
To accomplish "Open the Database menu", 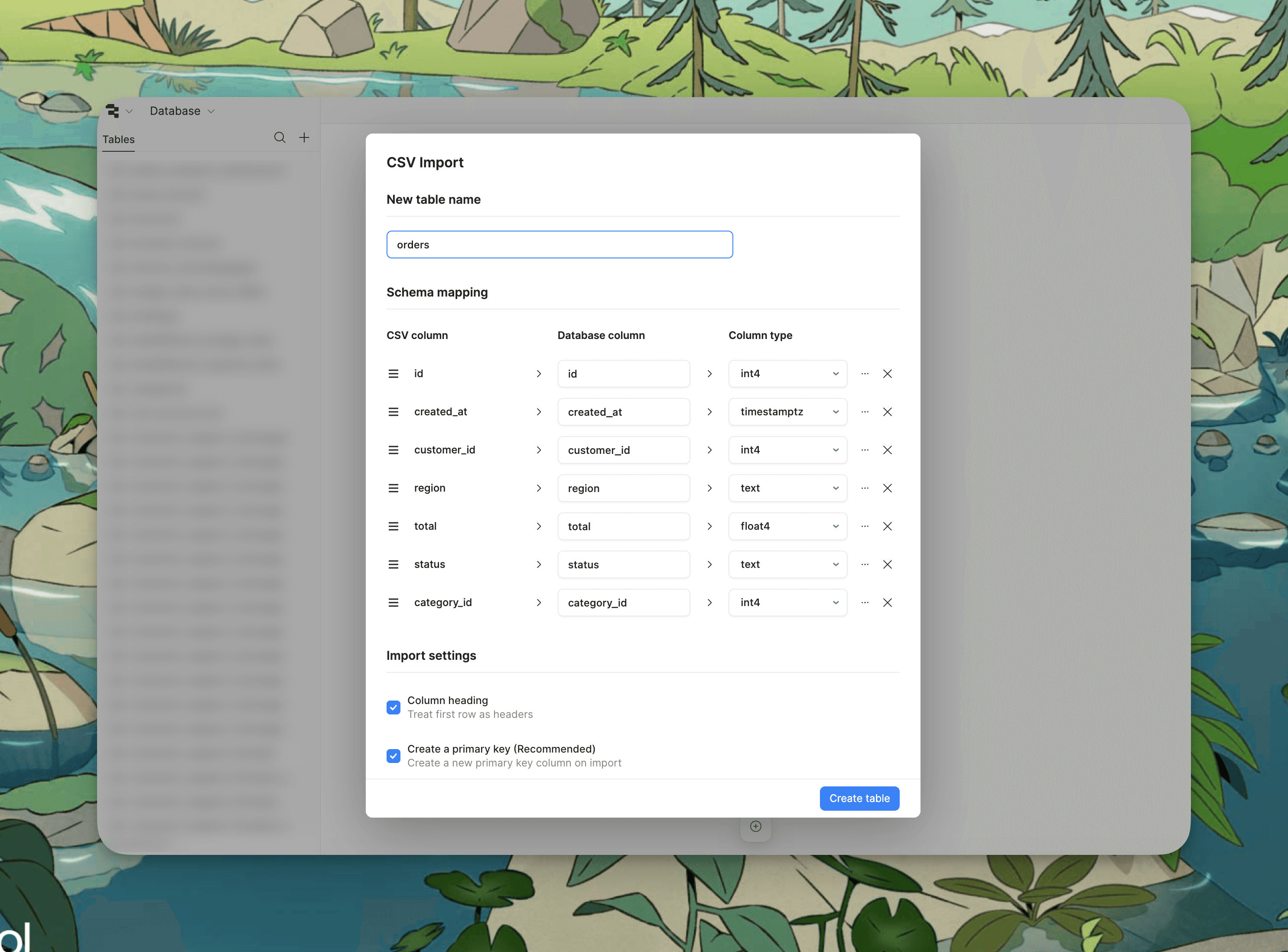I will click(x=176, y=111).
